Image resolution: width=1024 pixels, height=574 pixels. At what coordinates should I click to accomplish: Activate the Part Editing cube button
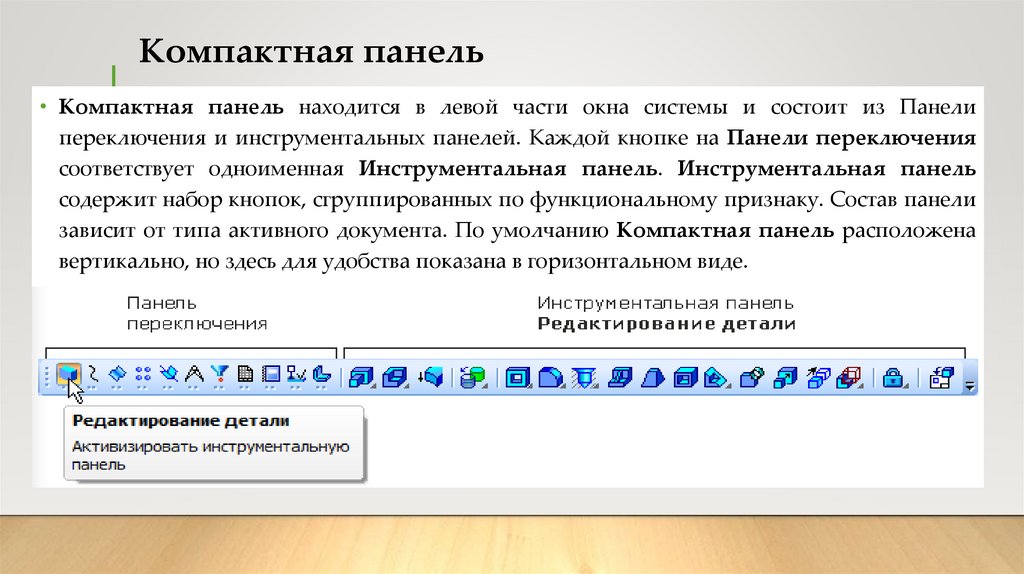click(69, 375)
